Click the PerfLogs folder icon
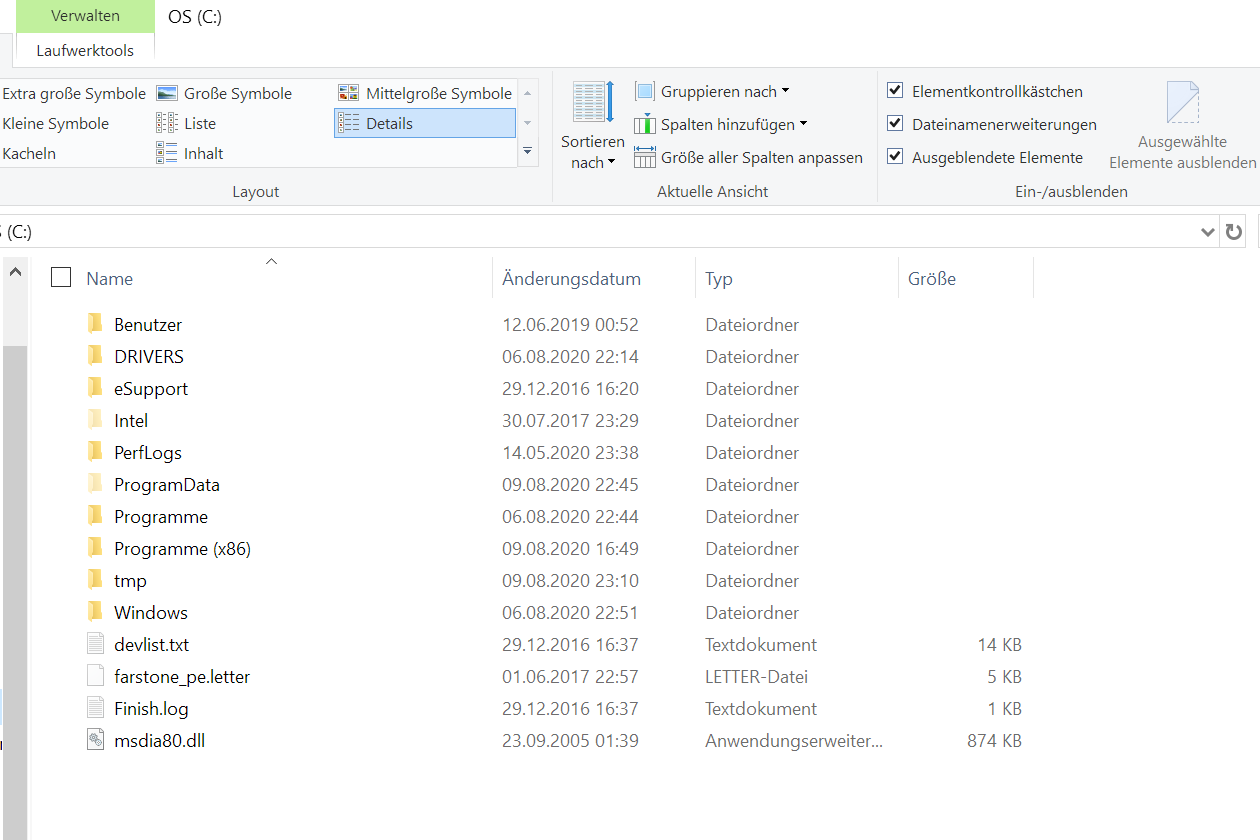This screenshot has width=1260, height=840. (95, 452)
